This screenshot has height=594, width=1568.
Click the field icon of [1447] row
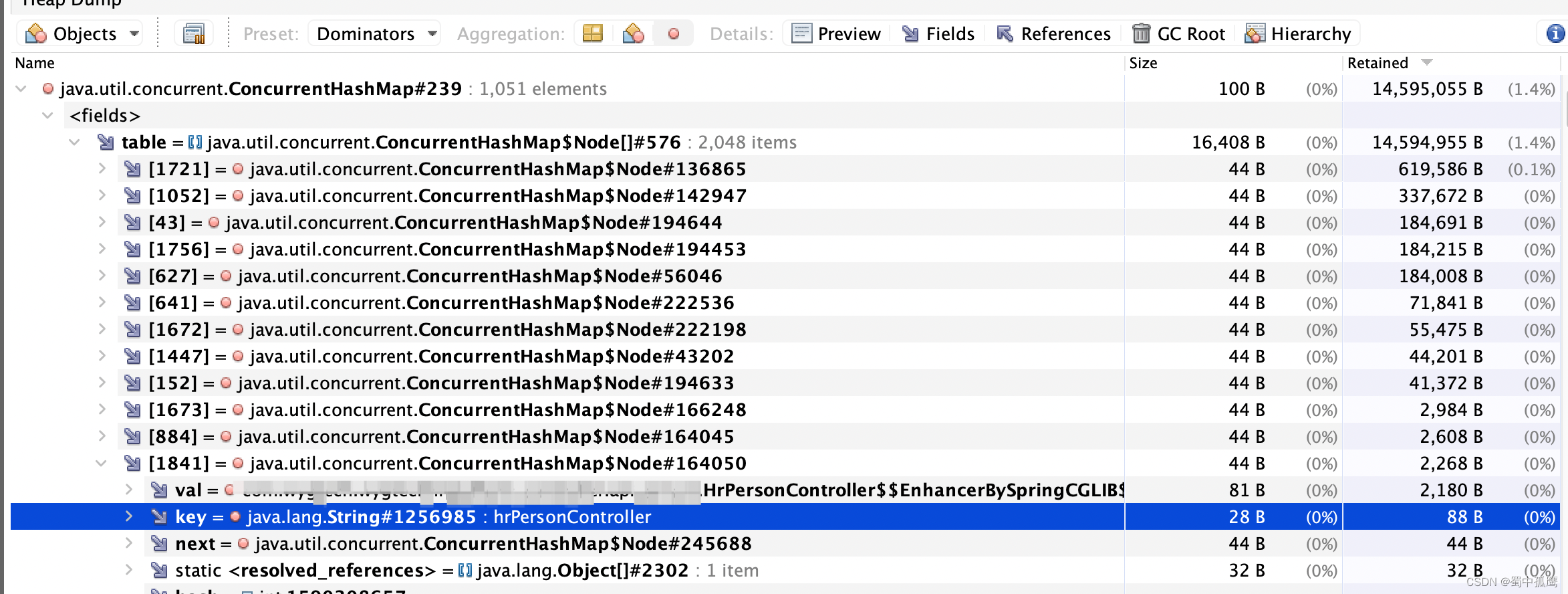click(x=132, y=356)
